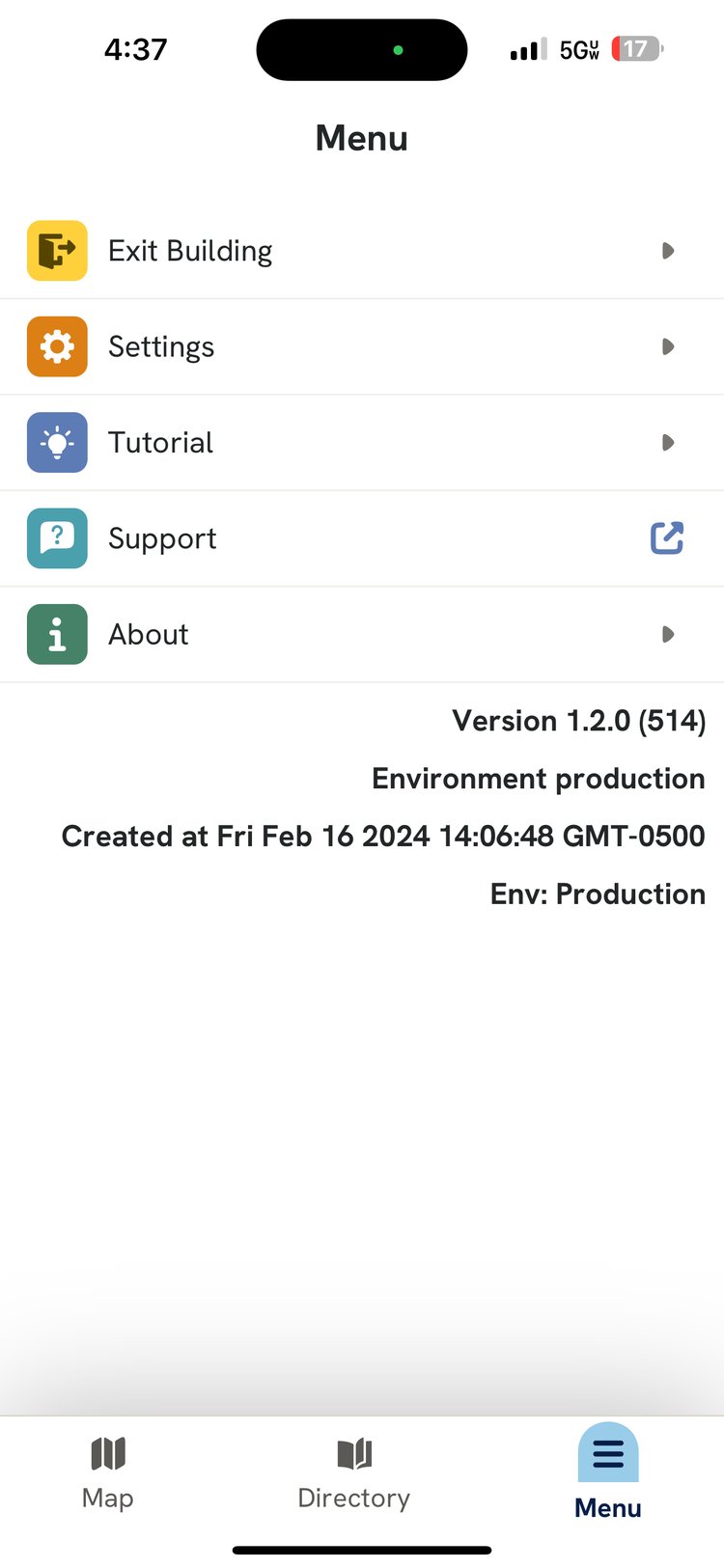The image size is (724, 1568).
Task: Open the Tutorial menu entry text
Action: coord(160,442)
